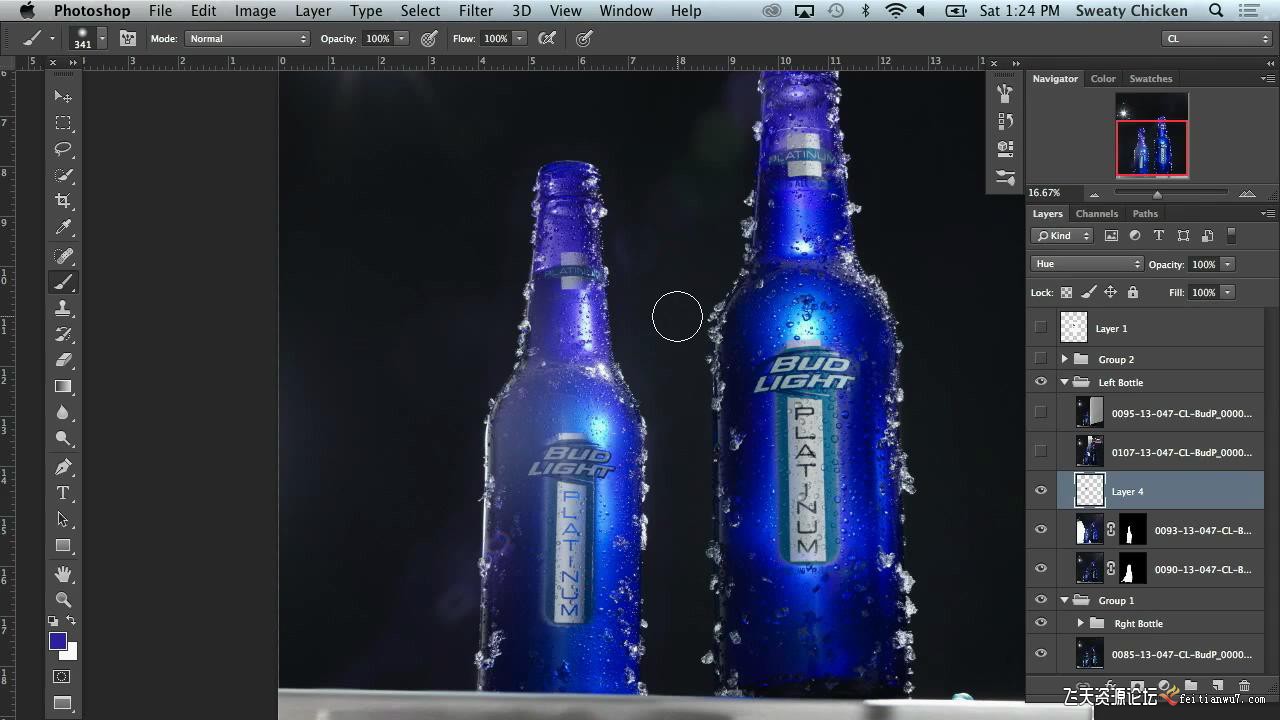This screenshot has height=720, width=1280.
Task: Open the brush Opacity slider dropdown
Action: tap(402, 38)
